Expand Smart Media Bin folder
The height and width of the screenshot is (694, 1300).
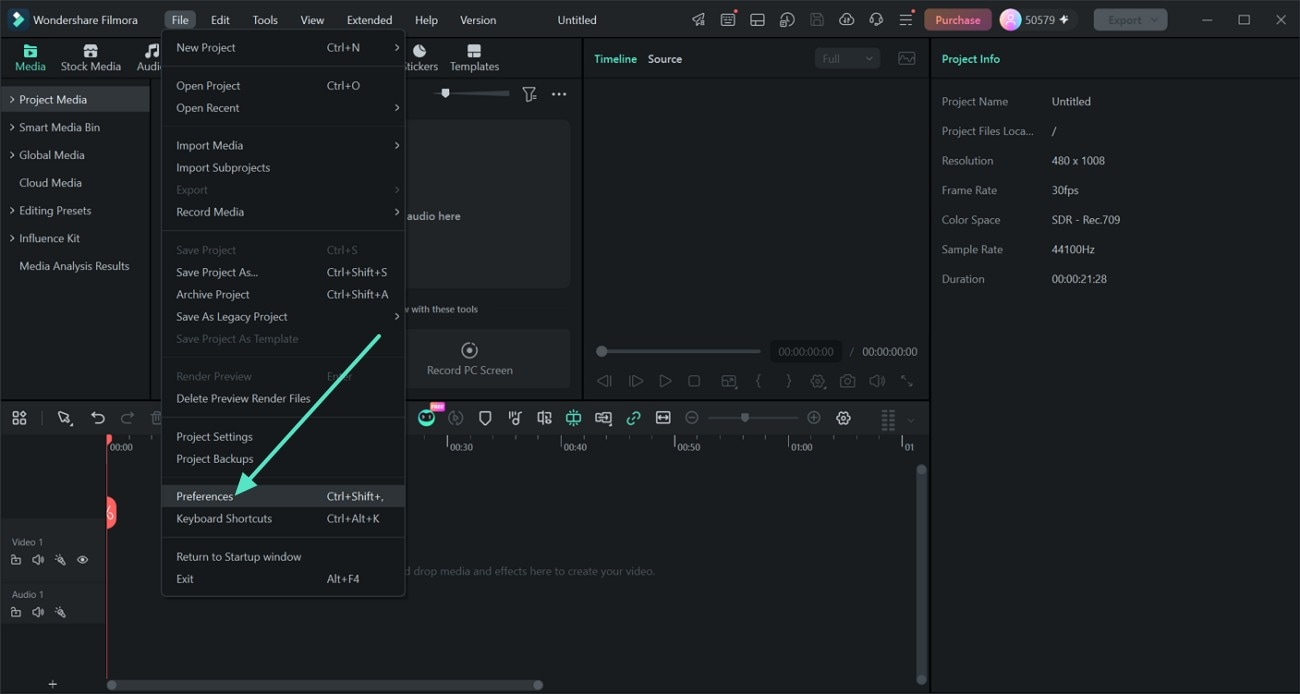[12, 128]
